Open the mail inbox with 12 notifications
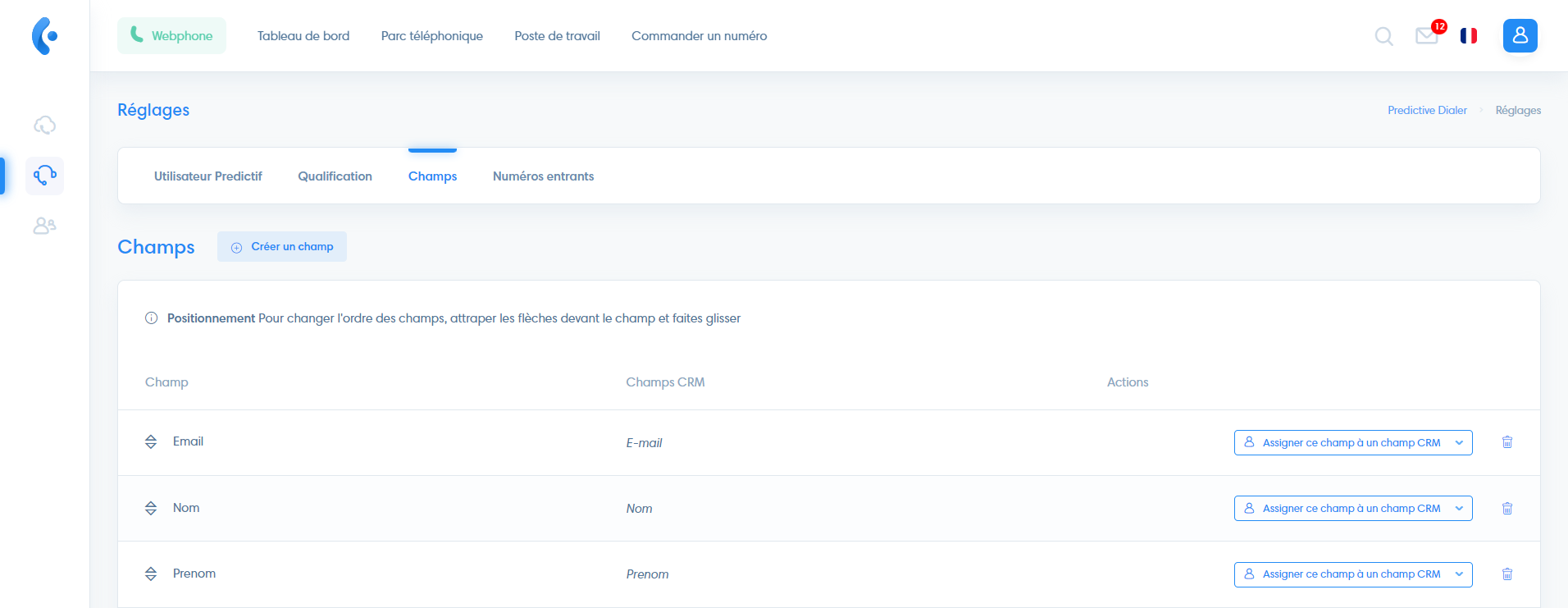Viewport: 1568px width, 608px height. [1427, 36]
